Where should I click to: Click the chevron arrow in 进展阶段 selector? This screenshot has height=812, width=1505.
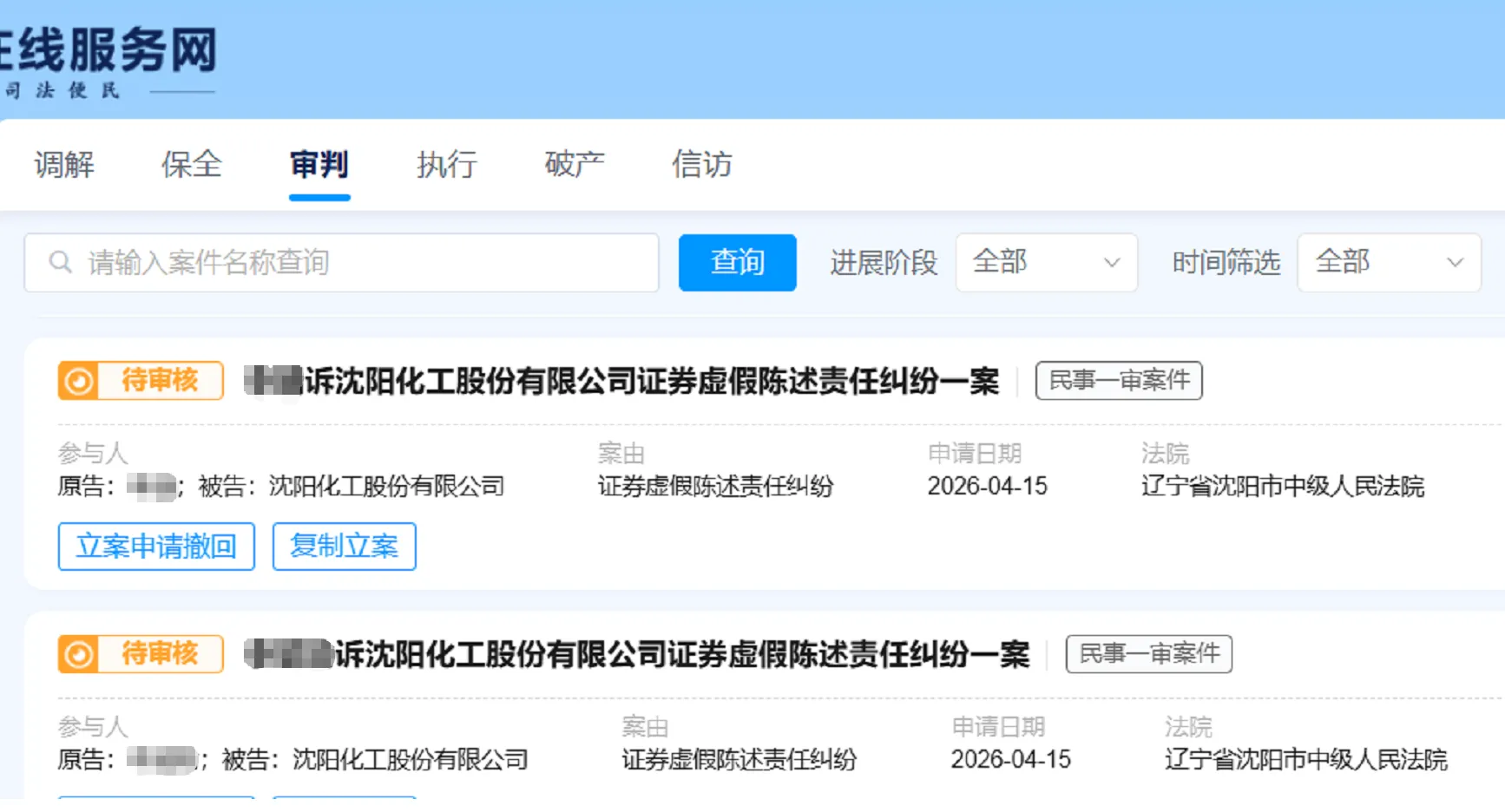pyautogui.click(x=1111, y=262)
